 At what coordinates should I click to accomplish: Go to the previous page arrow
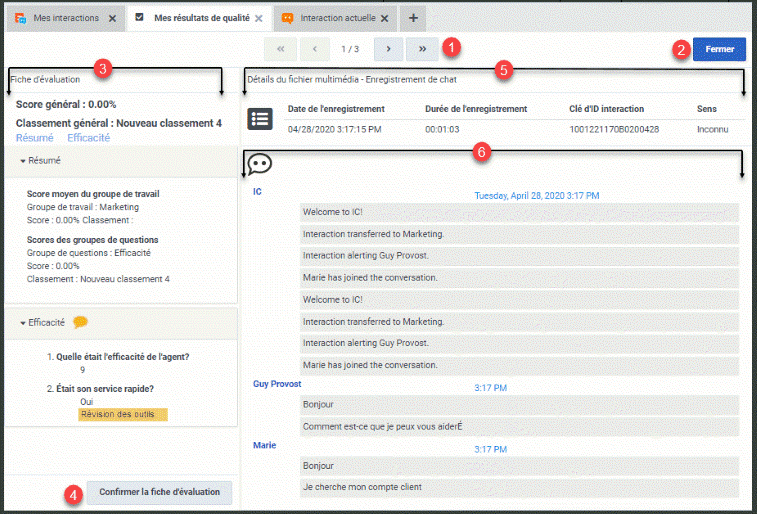(315, 48)
